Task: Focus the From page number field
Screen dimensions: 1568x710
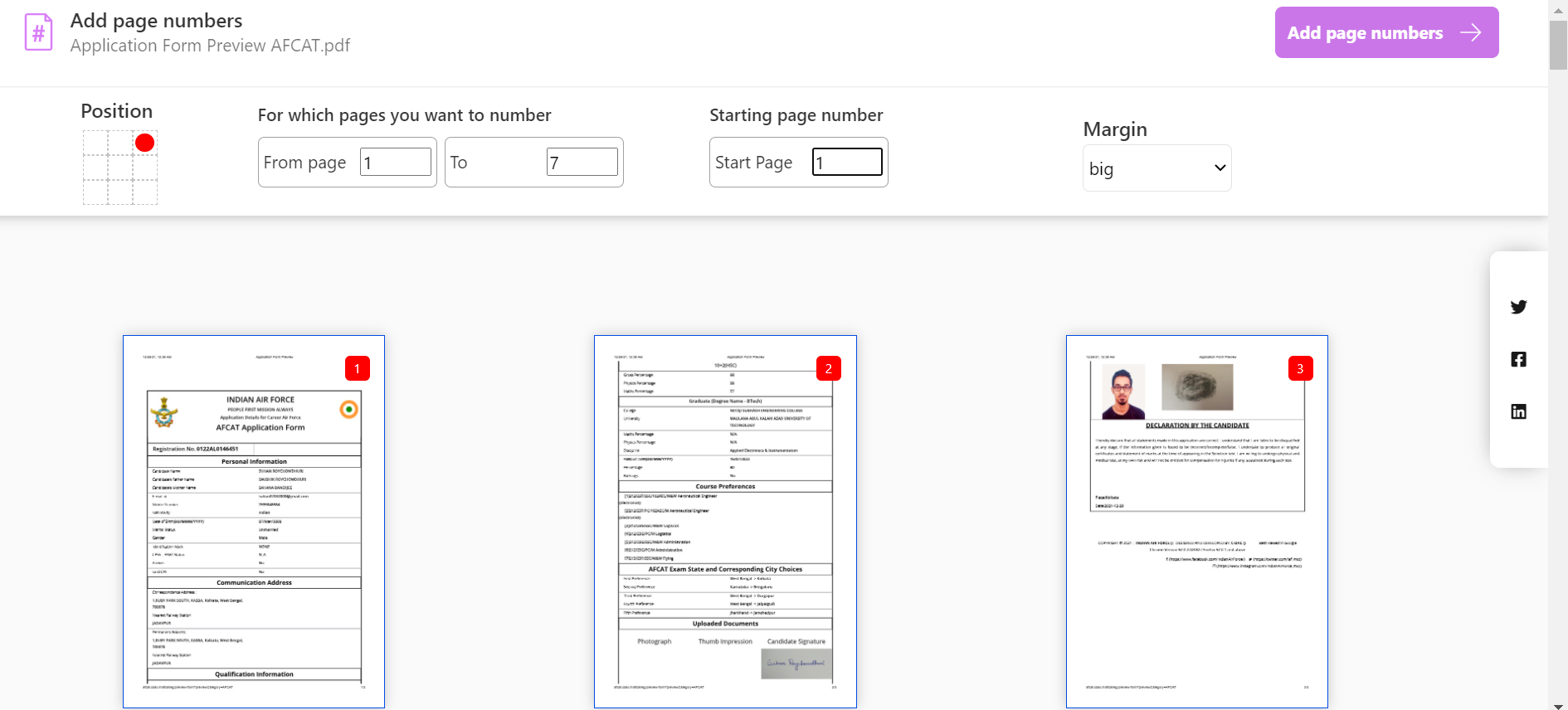Action: (x=396, y=162)
